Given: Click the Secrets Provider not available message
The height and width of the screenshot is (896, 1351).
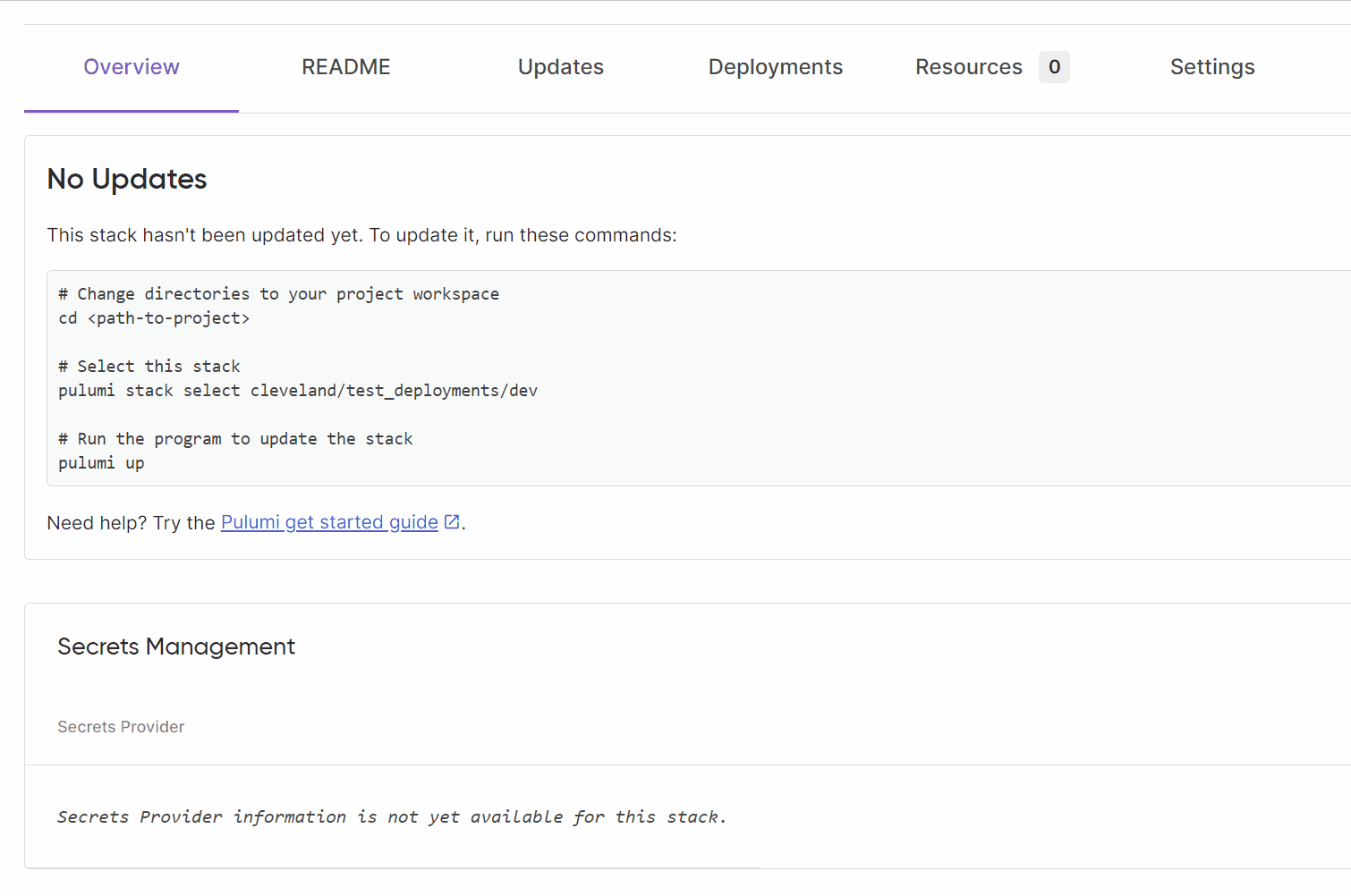Looking at the screenshot, I should (392, 816).
